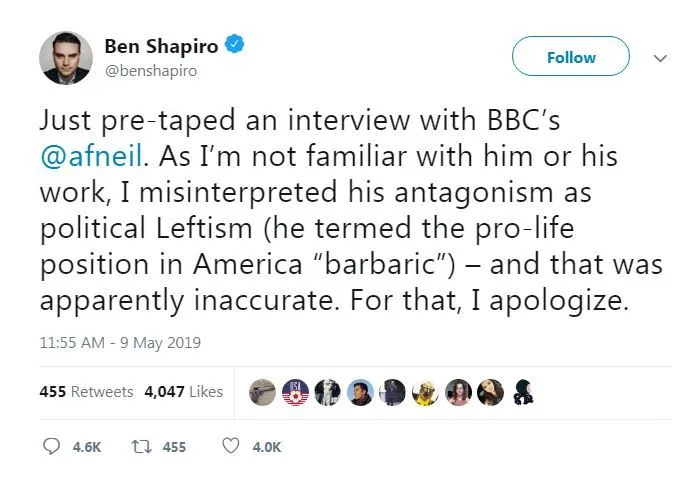Open Ben Shapiro's profile picture
The width and height of the screenshot is (697, 477).
pyautogui.click(x=66, y=57)
